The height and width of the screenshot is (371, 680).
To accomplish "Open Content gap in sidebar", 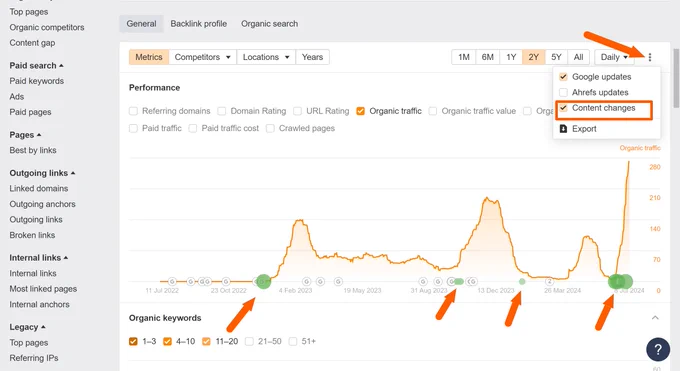I will [32, 43].
